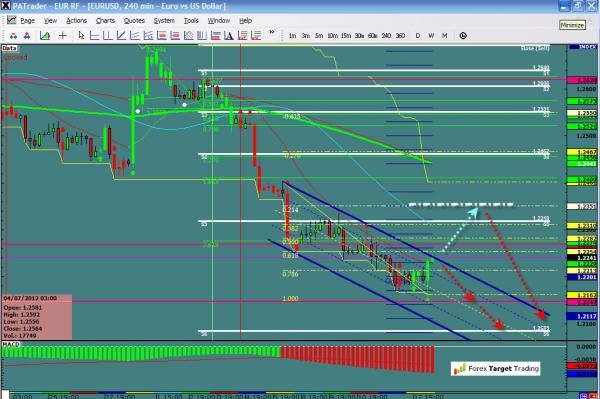Viewport: 600px width, 399px height.
Task: Click the red and blue rectangle tool
Action: [x=215, y=36]
